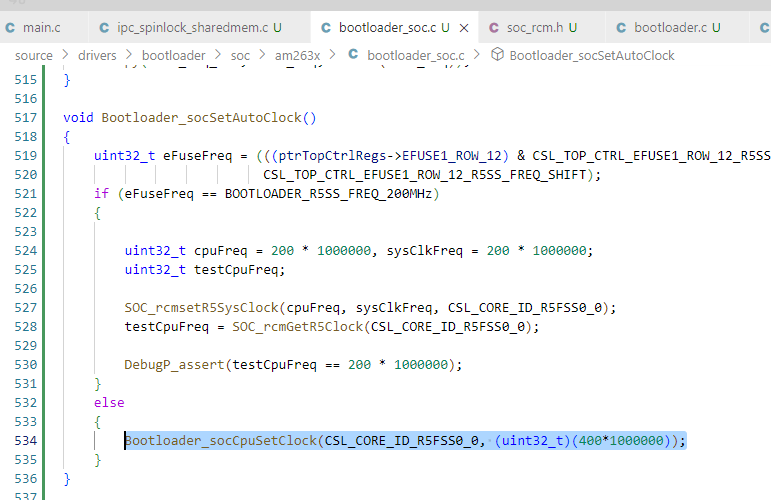Click the purple C icon on soc_rcm.h tab
The height and width of the screenshot is (500, 771).
[494, 28]
